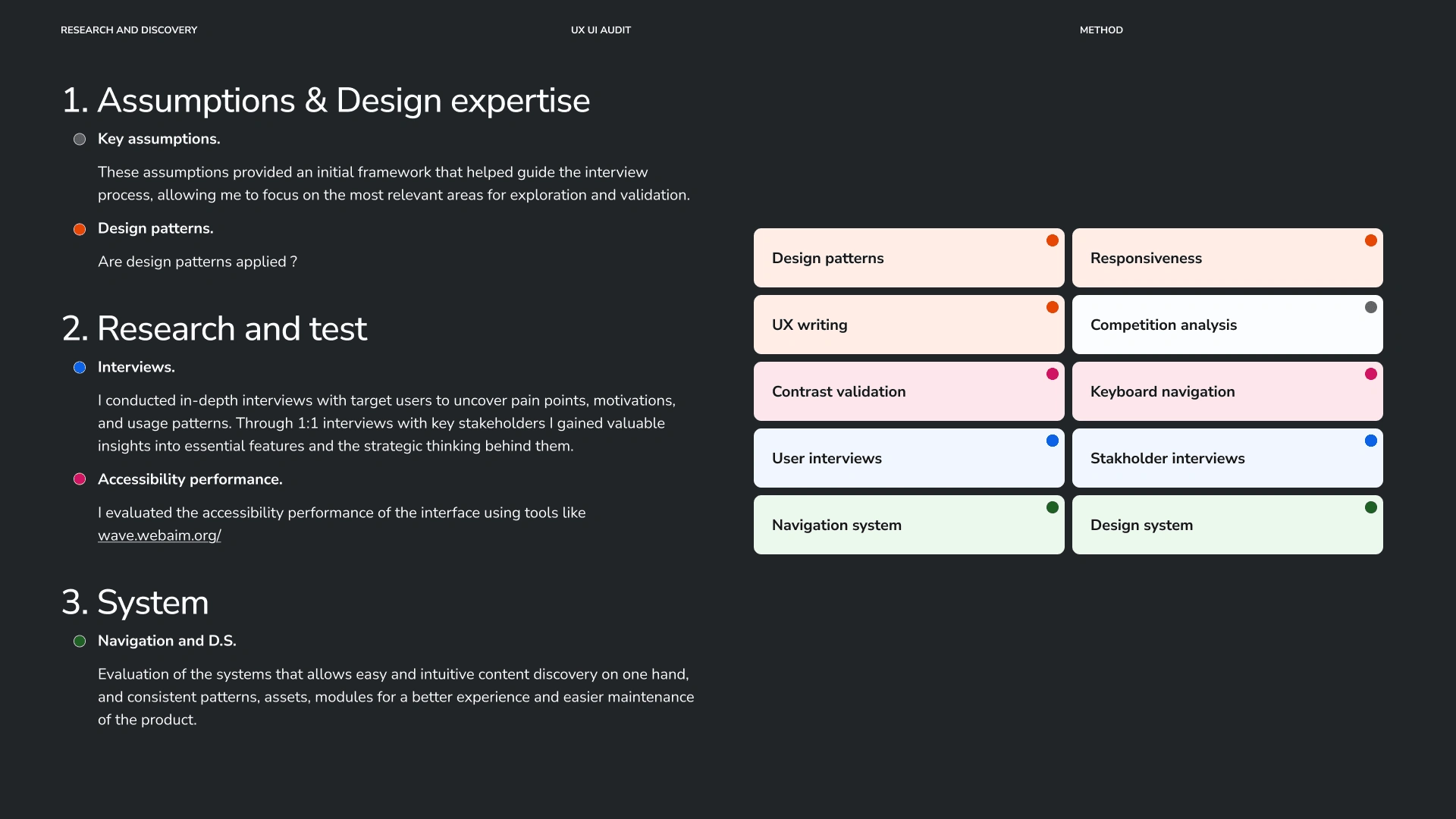
Task: Click the UX UI AUDIT header label
Action: click(601, 30)
